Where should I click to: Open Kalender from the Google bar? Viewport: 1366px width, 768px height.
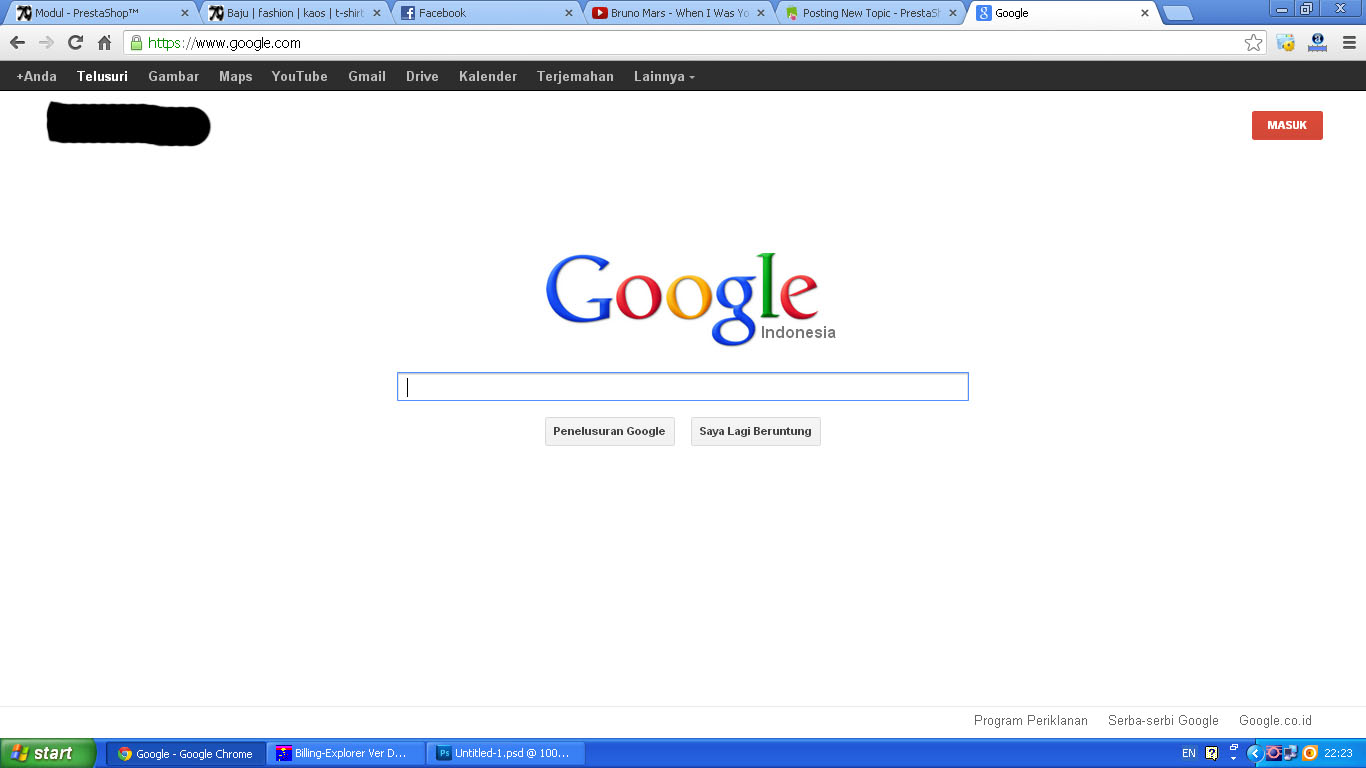click(488, 76)
